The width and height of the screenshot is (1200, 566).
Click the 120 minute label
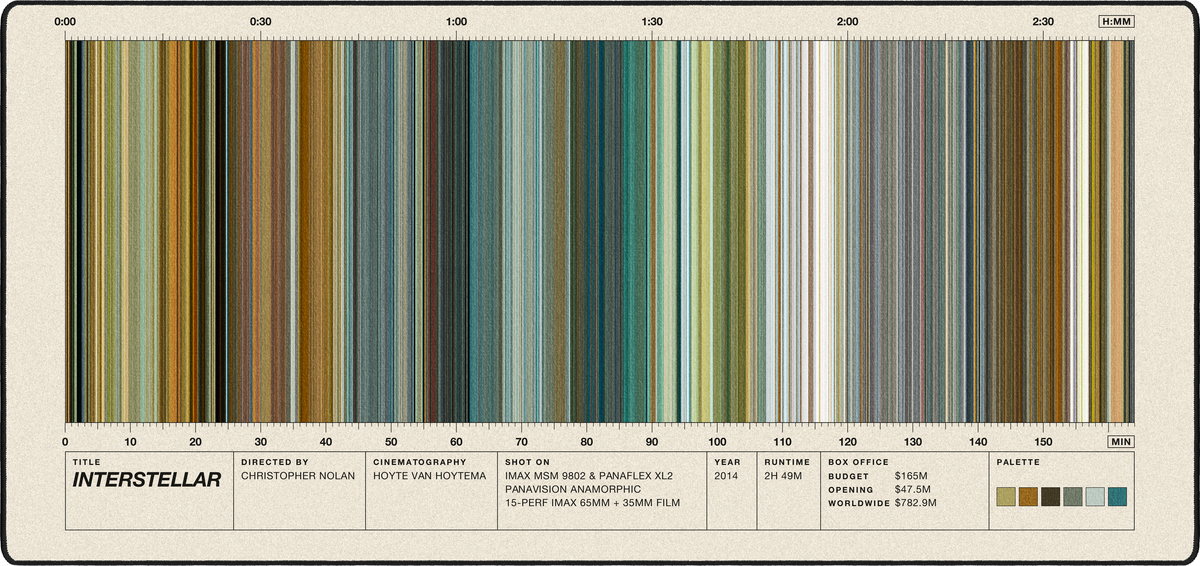click(848, 442)
